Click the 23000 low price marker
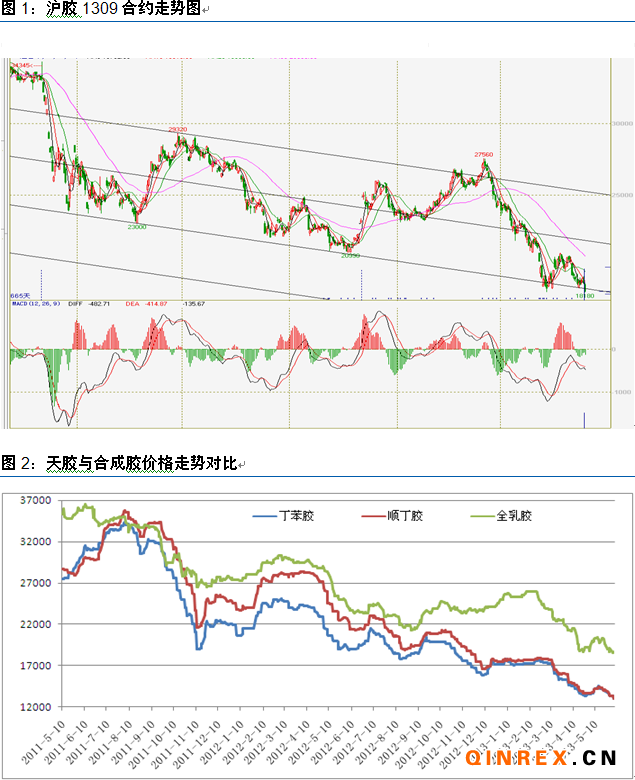This screenshot has width=635, height=780. (137, 227)
